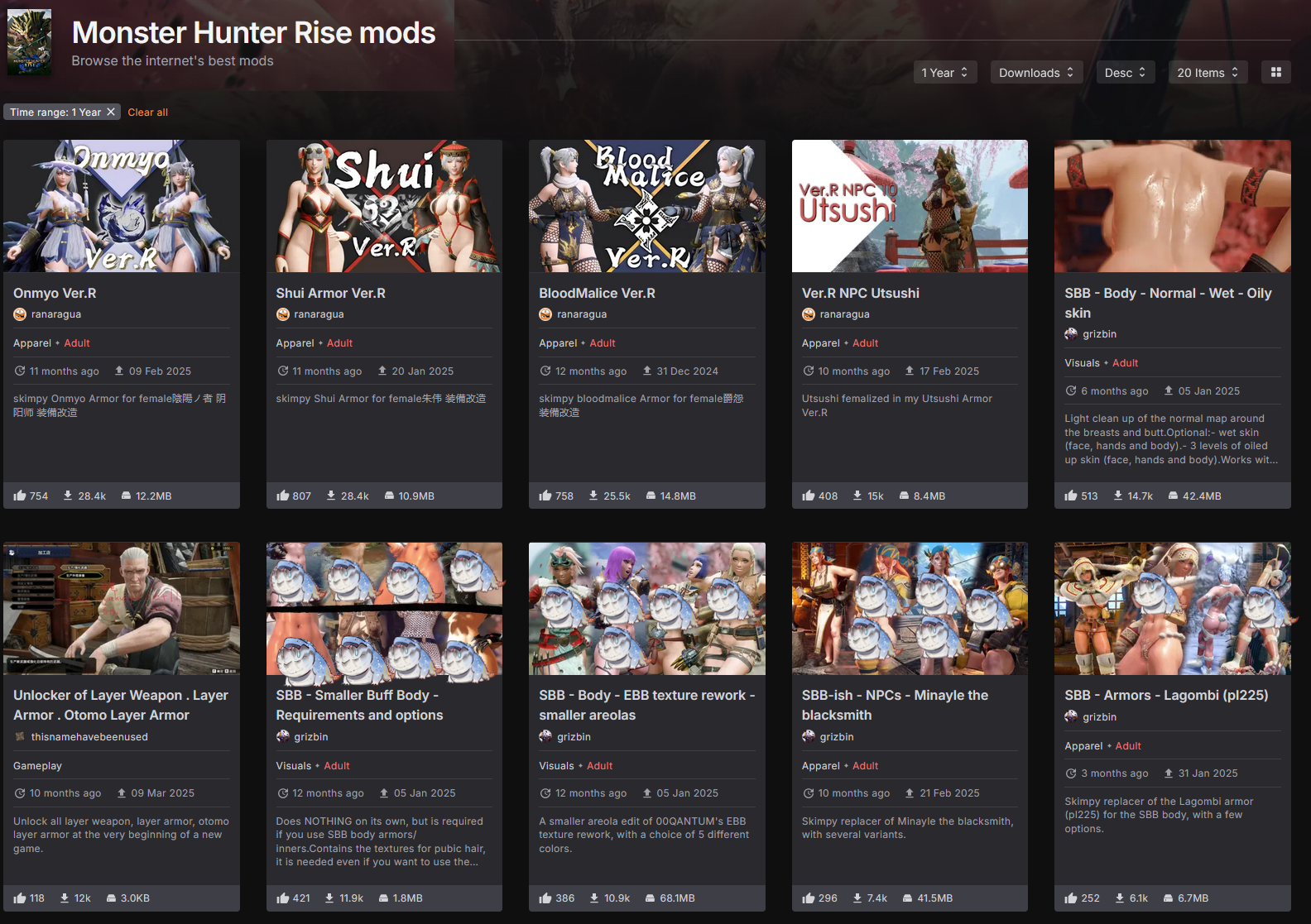Viewport: 1311px width, 924px height.
Task: Click the thumbs-up icon on Shui Armor Ver.R
Action: coord(283,496)
